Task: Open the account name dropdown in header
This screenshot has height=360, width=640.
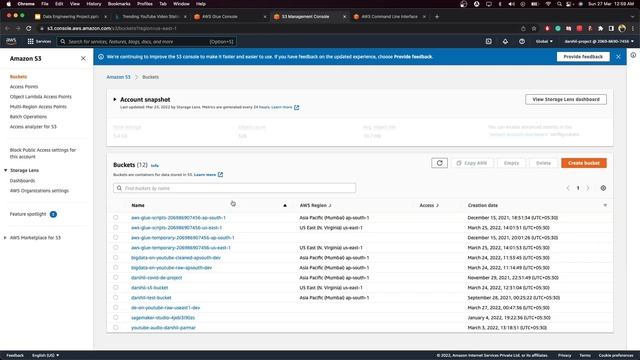Action: click(599, 41)
